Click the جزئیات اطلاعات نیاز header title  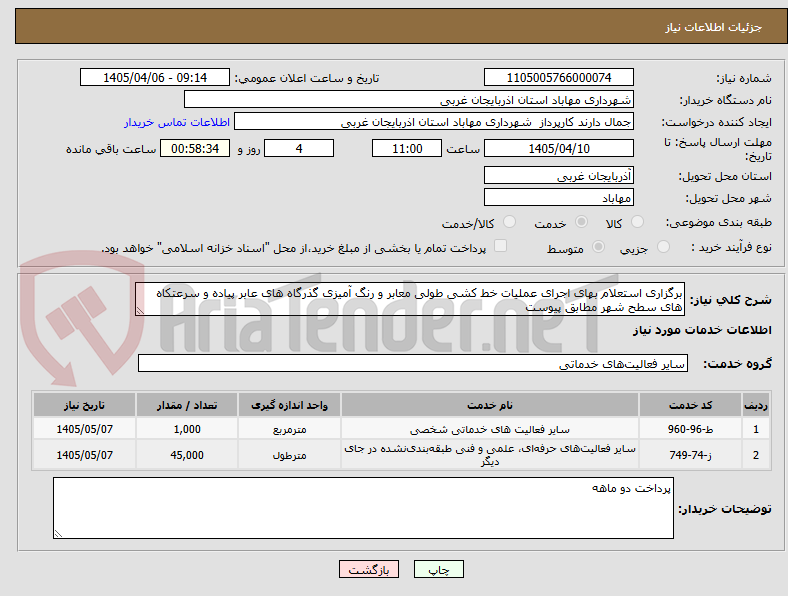714,27
